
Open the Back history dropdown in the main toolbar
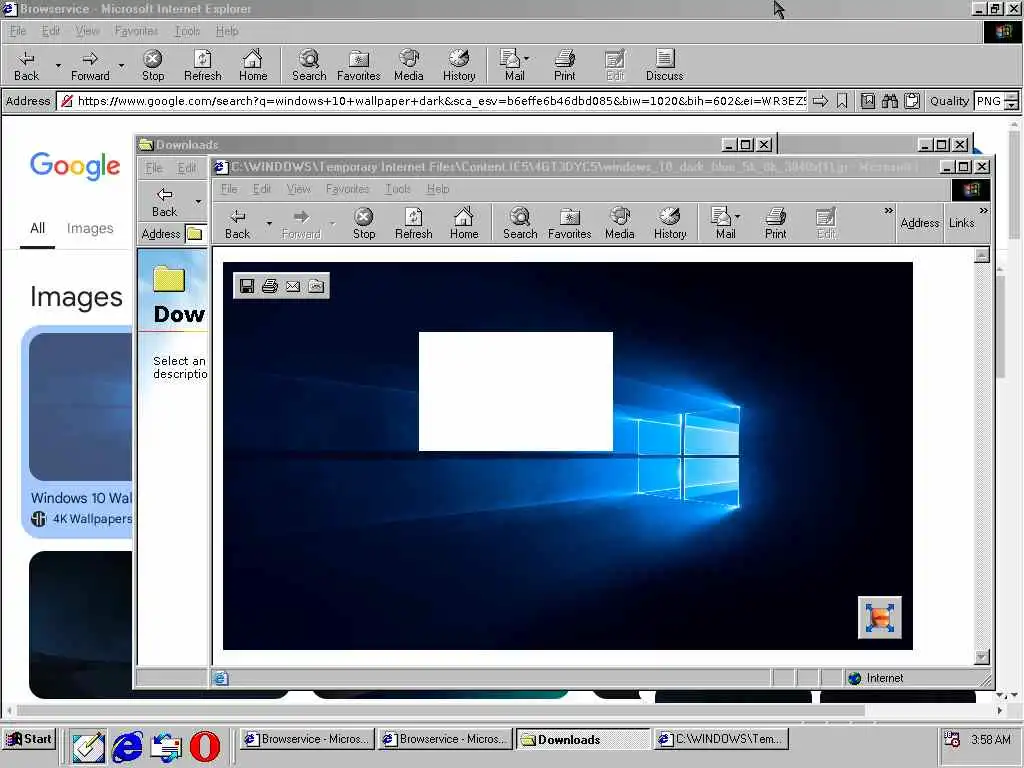58,65
